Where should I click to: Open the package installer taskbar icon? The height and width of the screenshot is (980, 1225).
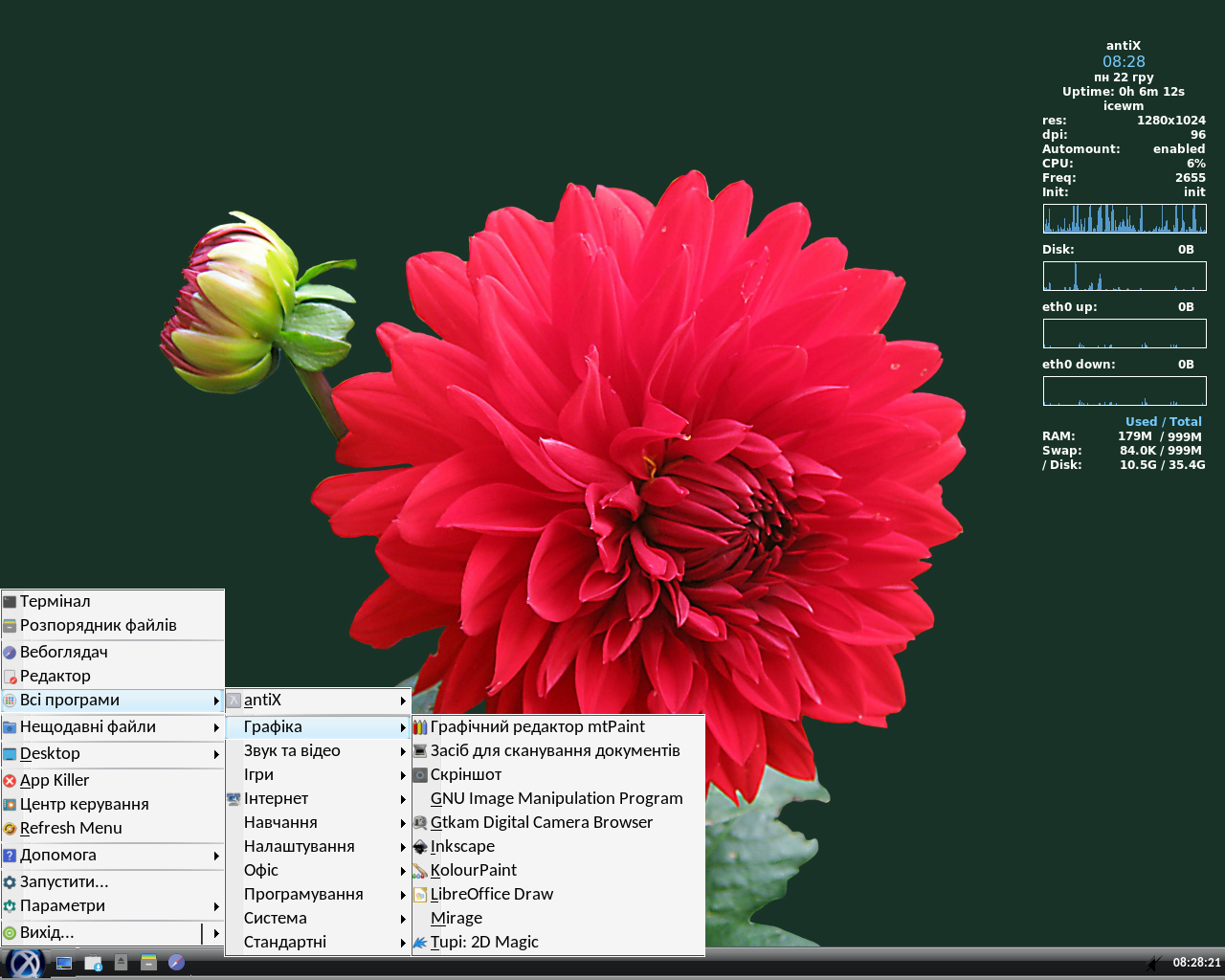coord(93,963)
